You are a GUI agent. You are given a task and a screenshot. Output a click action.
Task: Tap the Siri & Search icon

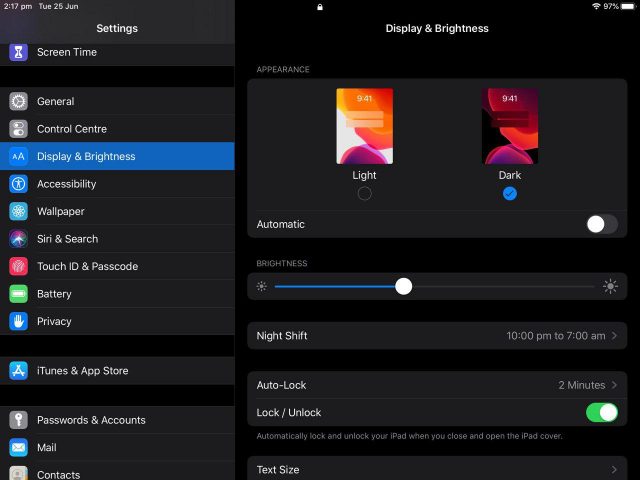coord(18,239)
